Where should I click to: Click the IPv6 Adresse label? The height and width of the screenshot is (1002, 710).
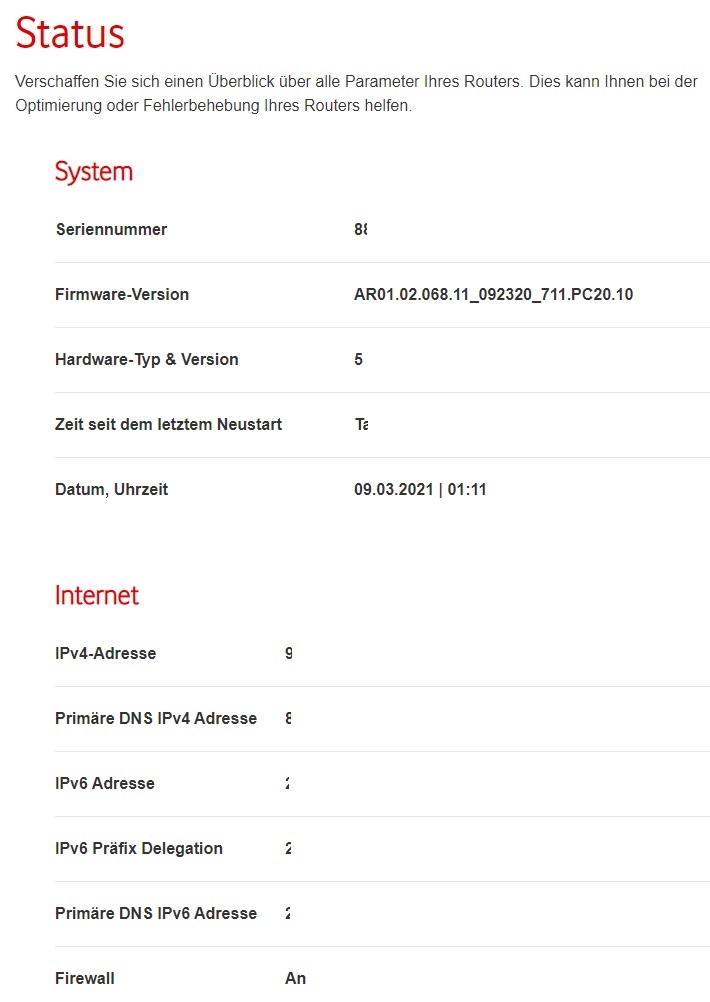(105, 784)
